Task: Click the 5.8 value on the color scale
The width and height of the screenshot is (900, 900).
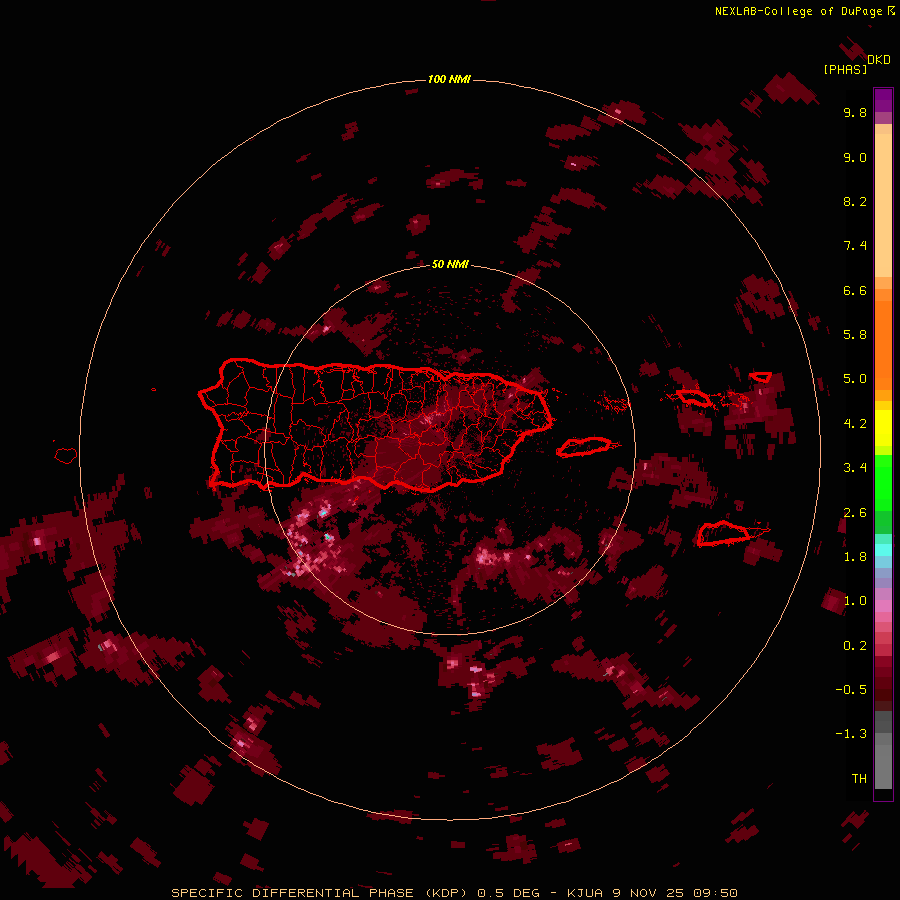Action: tap(855, 334)
